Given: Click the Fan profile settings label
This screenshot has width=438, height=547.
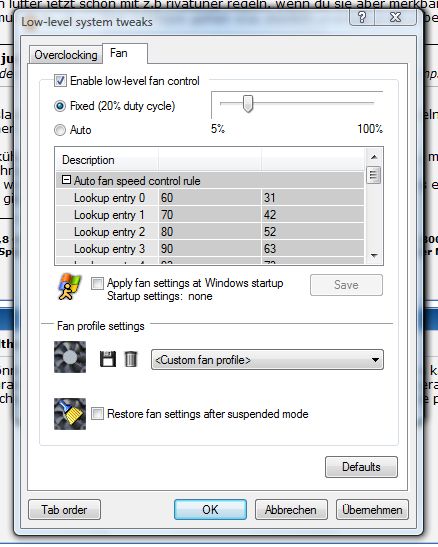Looking at the screenshot, I should pyautogui.click(x=101, y=326).
